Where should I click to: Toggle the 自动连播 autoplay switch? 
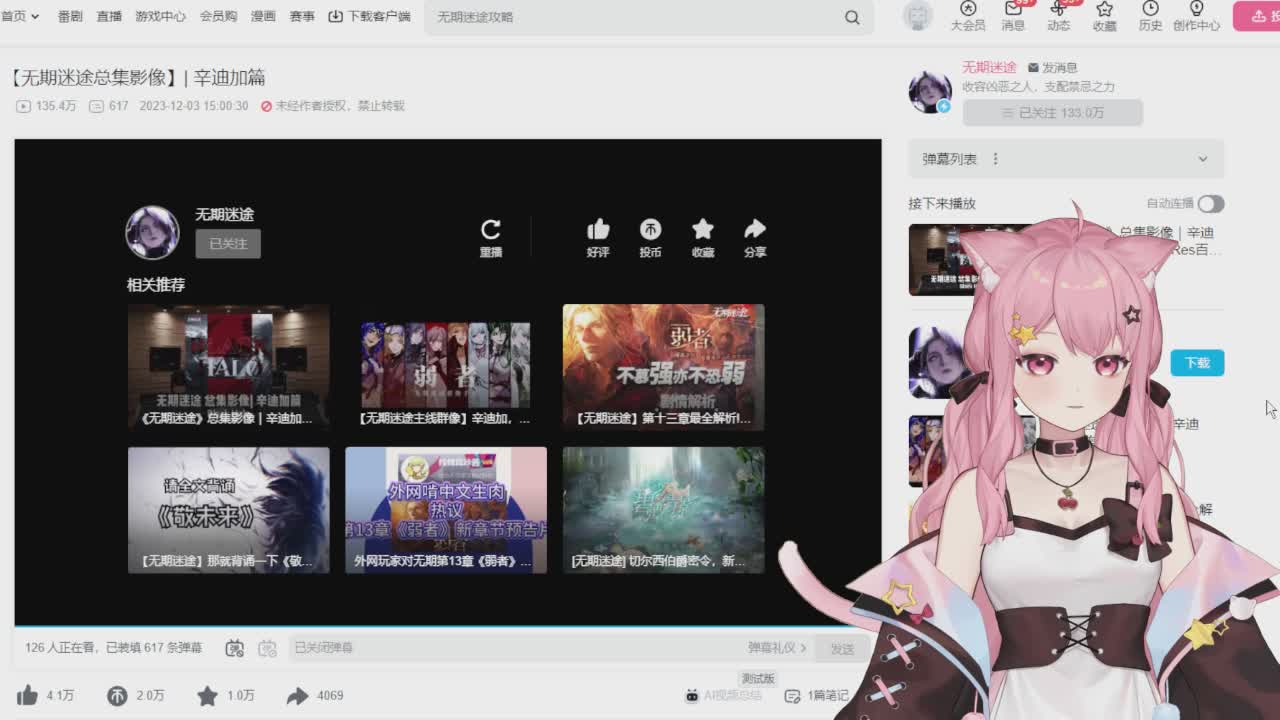point(1211,204)
